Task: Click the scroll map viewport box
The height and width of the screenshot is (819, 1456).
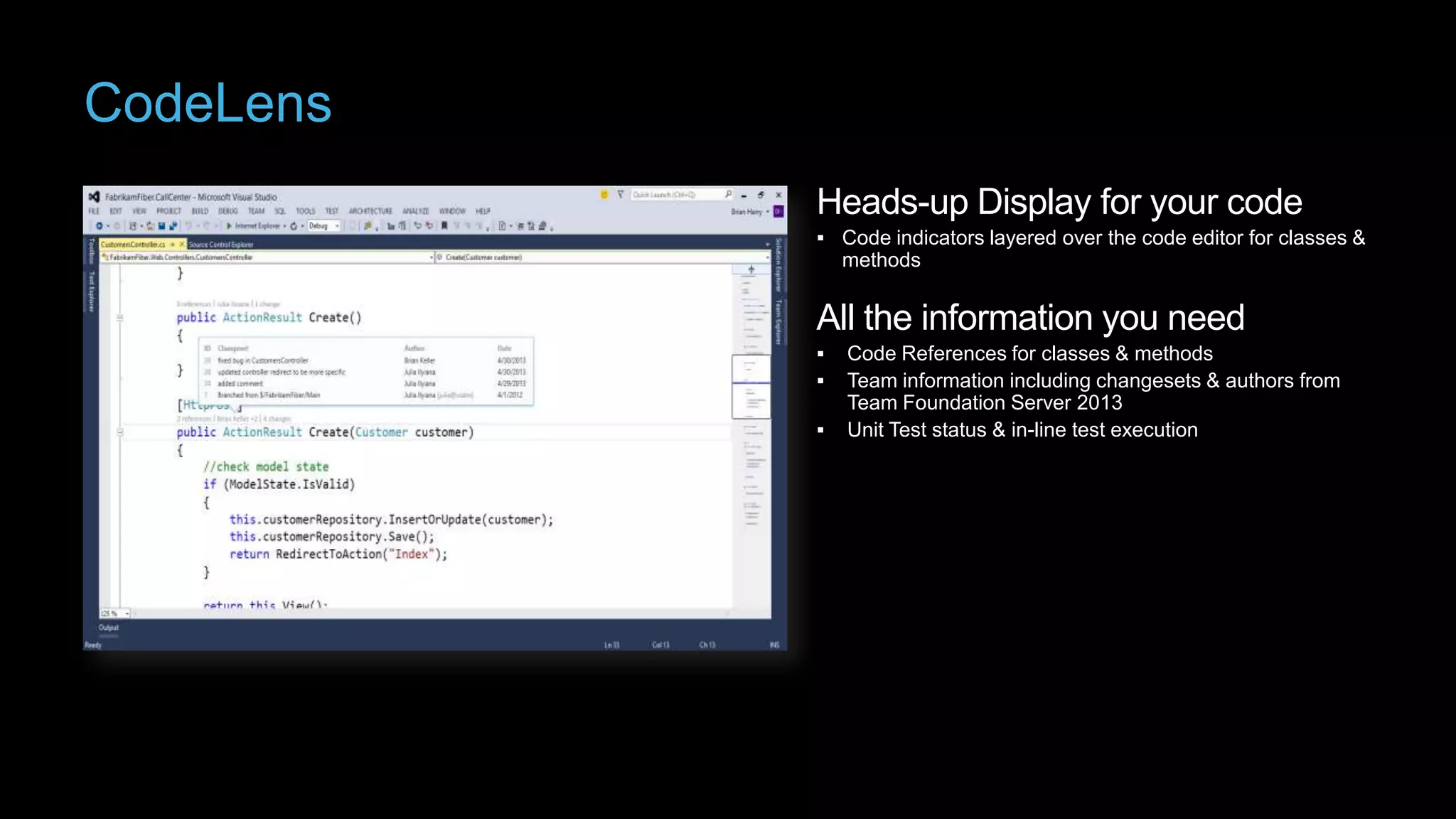Action: [x=751, y=386]
